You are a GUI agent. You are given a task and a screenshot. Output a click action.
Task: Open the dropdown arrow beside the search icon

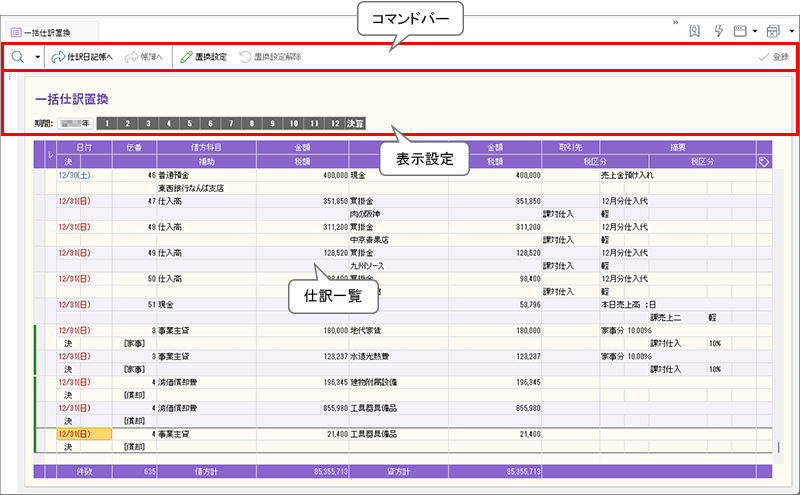[38, 57]
